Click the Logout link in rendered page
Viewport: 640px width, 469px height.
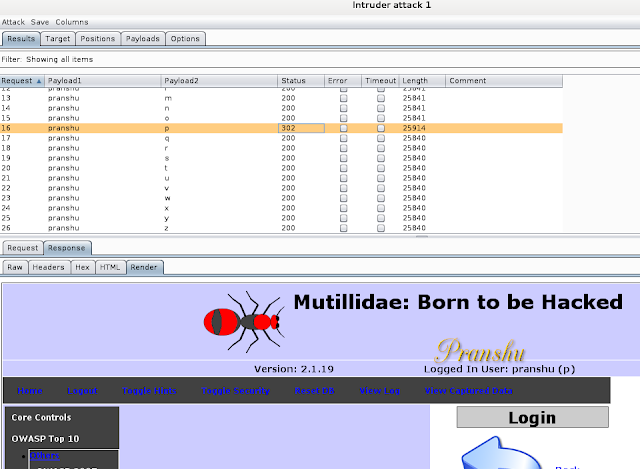pos(82,391)
